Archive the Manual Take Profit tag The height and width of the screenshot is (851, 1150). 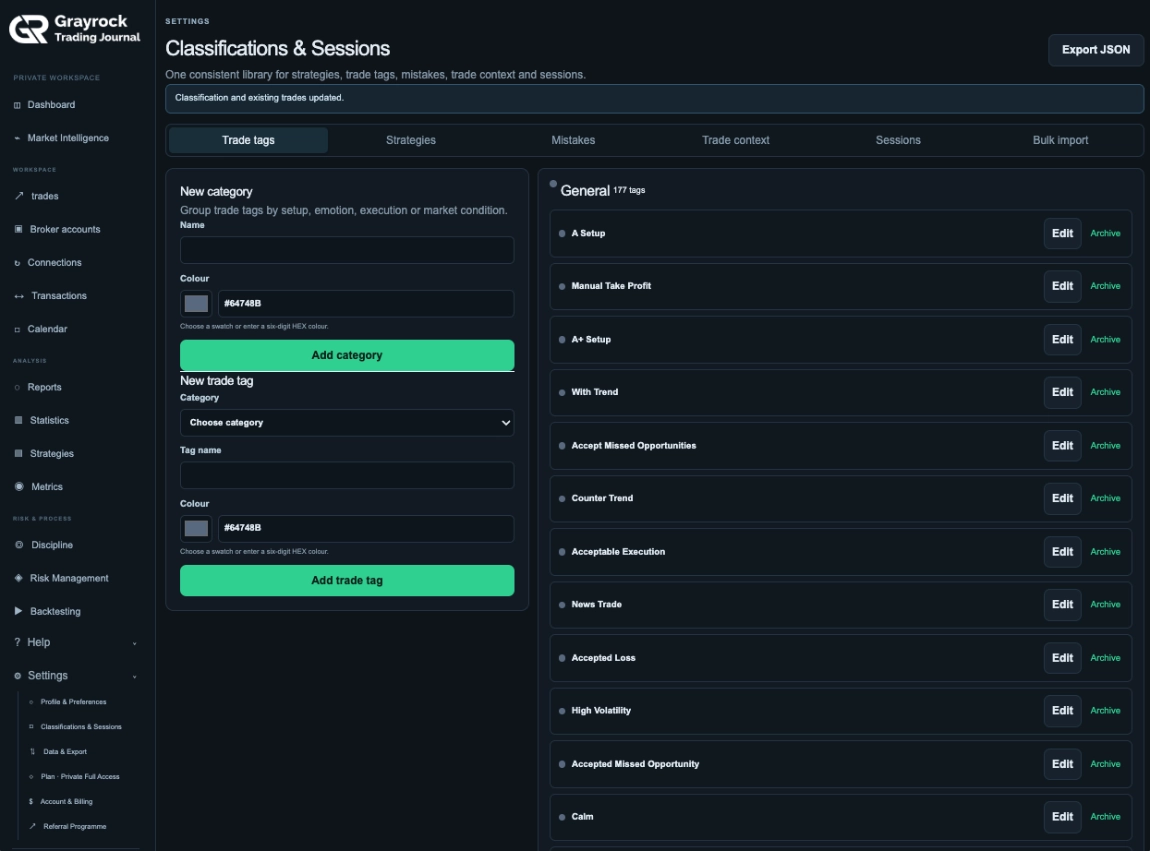tap(1105, 286)
